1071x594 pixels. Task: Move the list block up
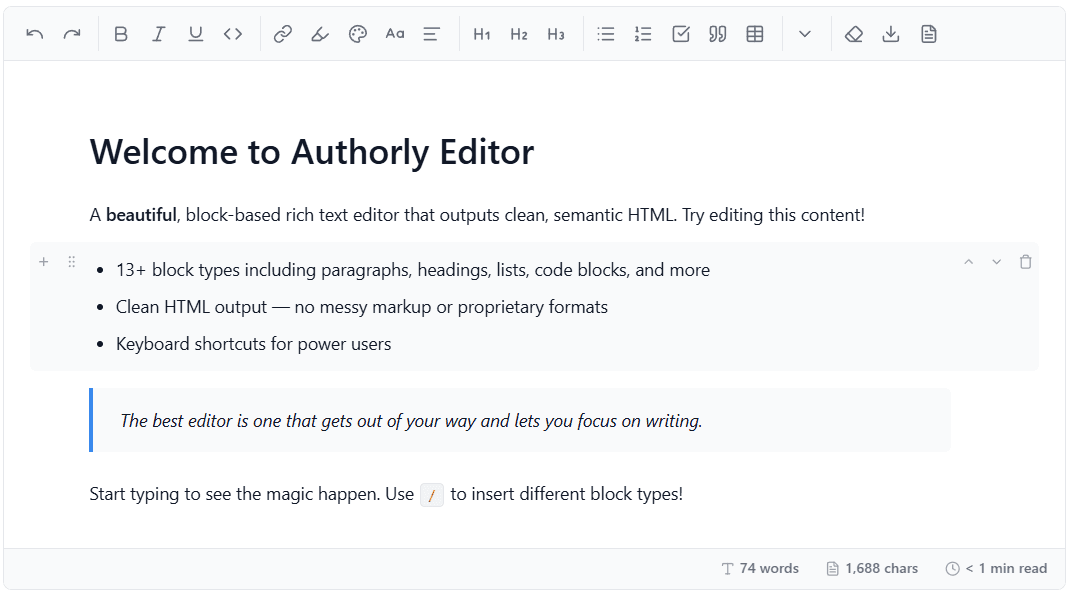969,261
